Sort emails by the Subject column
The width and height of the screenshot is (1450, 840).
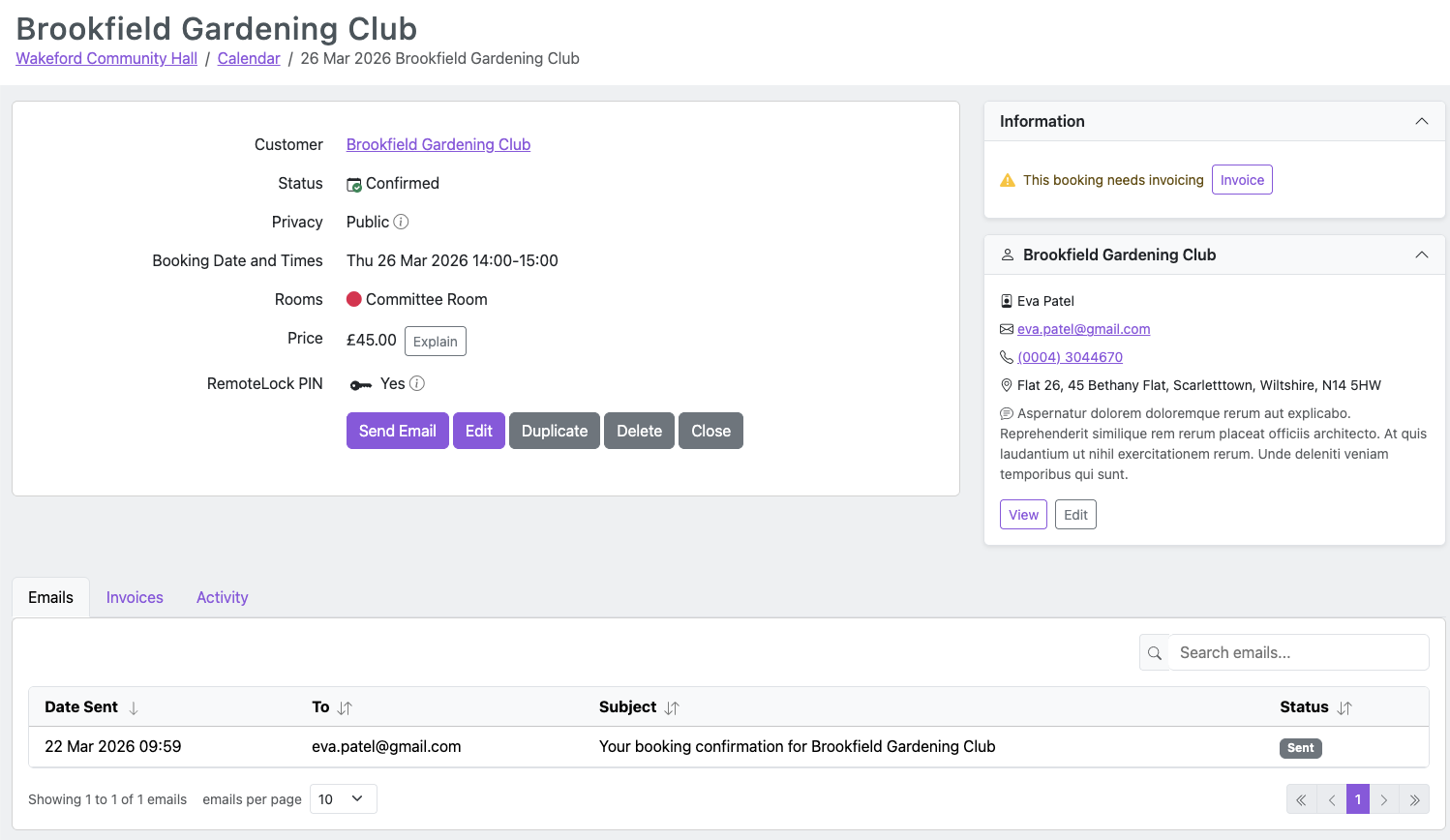pos(672,708)
